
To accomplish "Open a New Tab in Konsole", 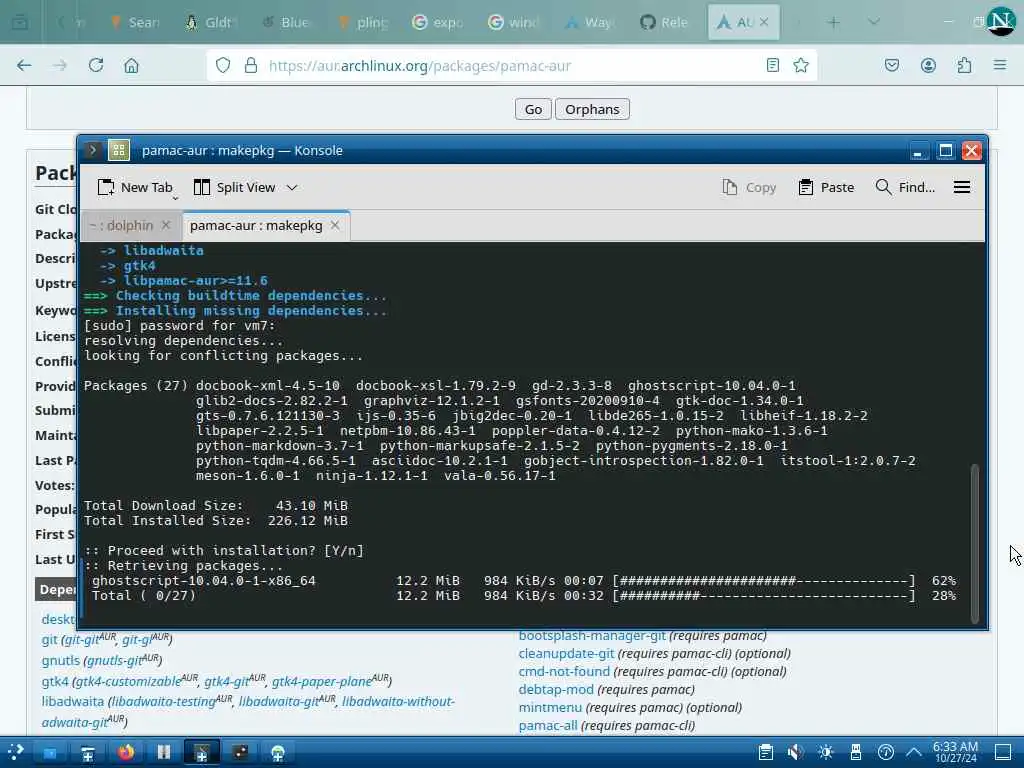I will tap(135, 187).
